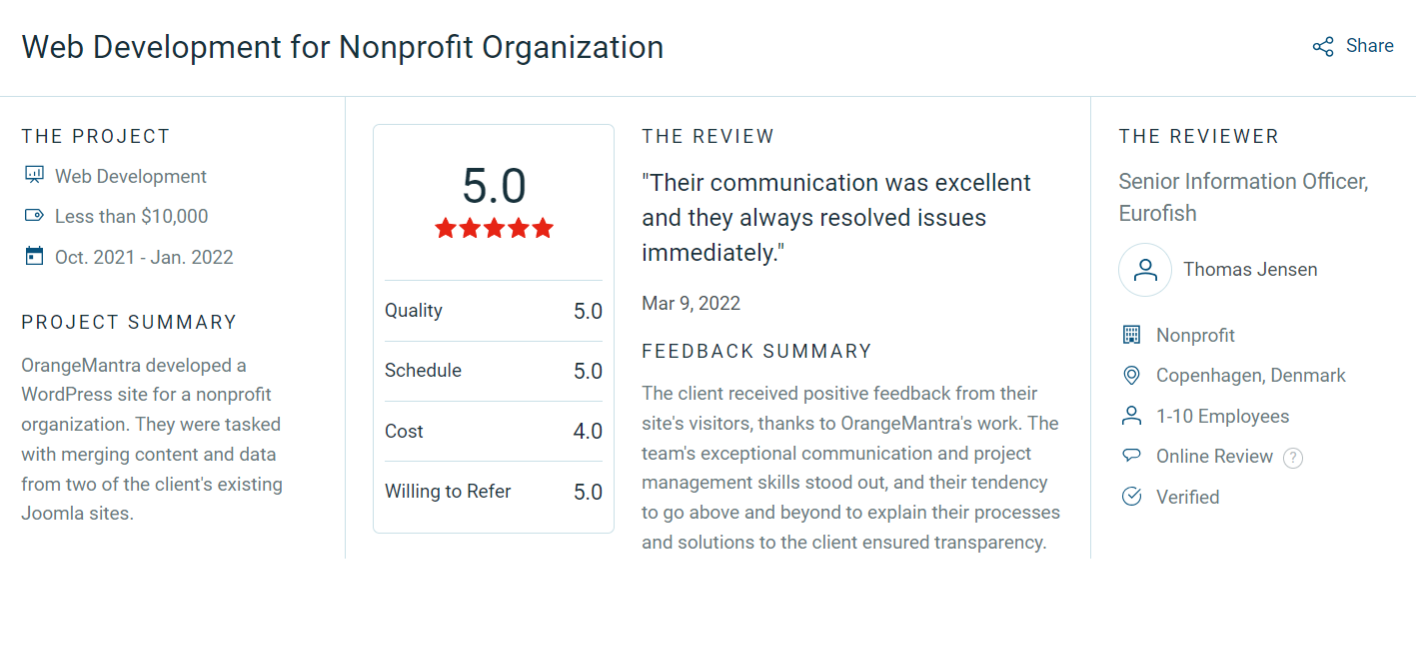Click the employees person icon

click(1132, 416)
